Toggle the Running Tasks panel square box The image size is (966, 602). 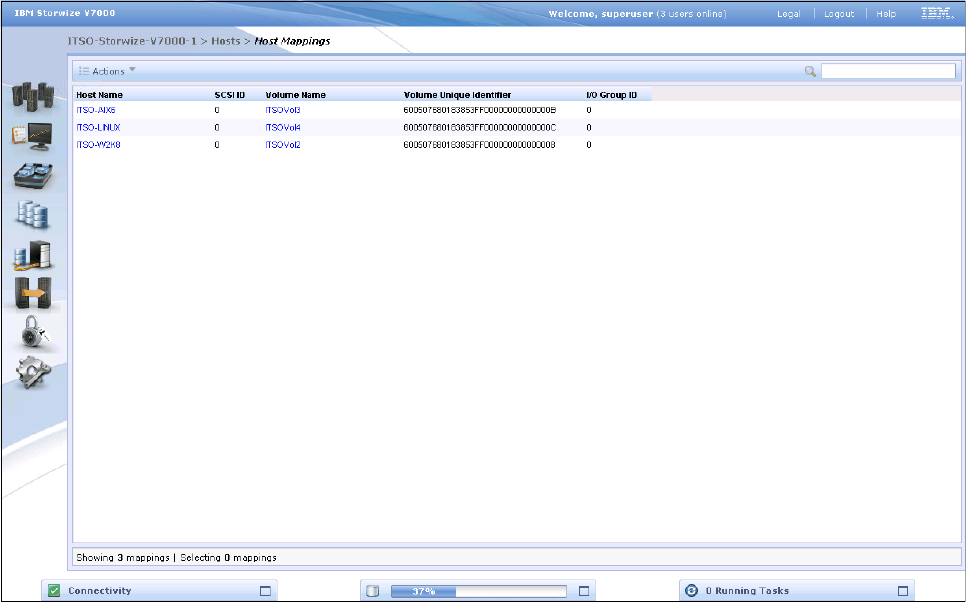903,591
